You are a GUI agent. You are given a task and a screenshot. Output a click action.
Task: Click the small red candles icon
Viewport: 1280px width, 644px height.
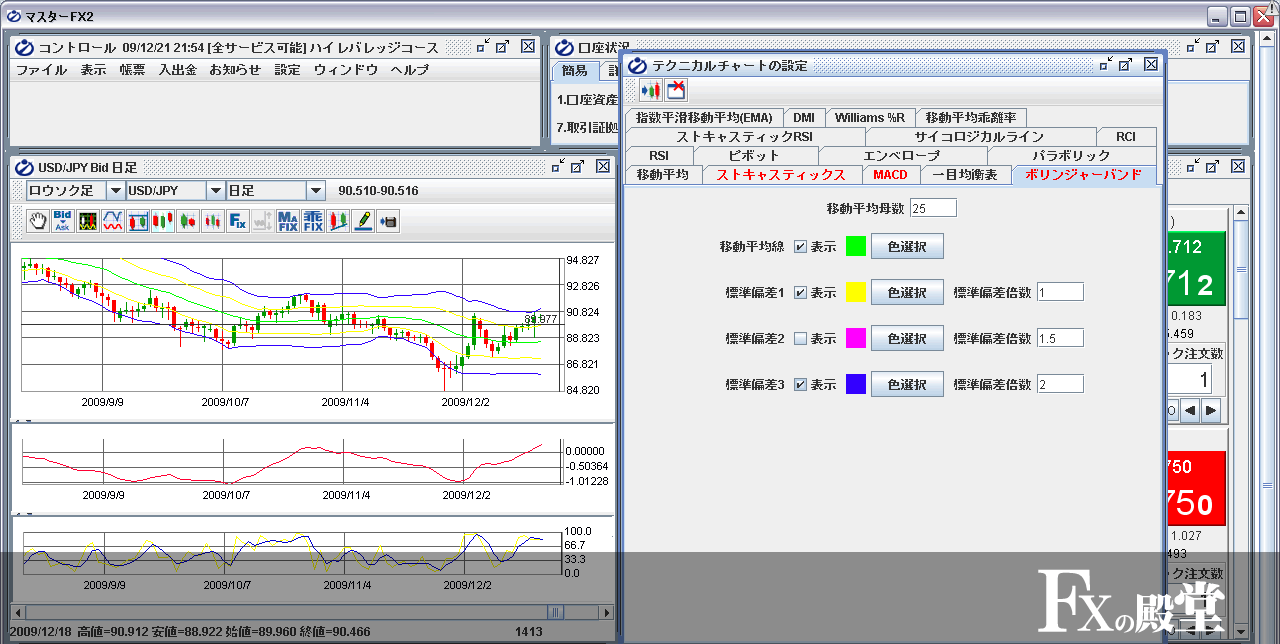[x=213, y=221]
